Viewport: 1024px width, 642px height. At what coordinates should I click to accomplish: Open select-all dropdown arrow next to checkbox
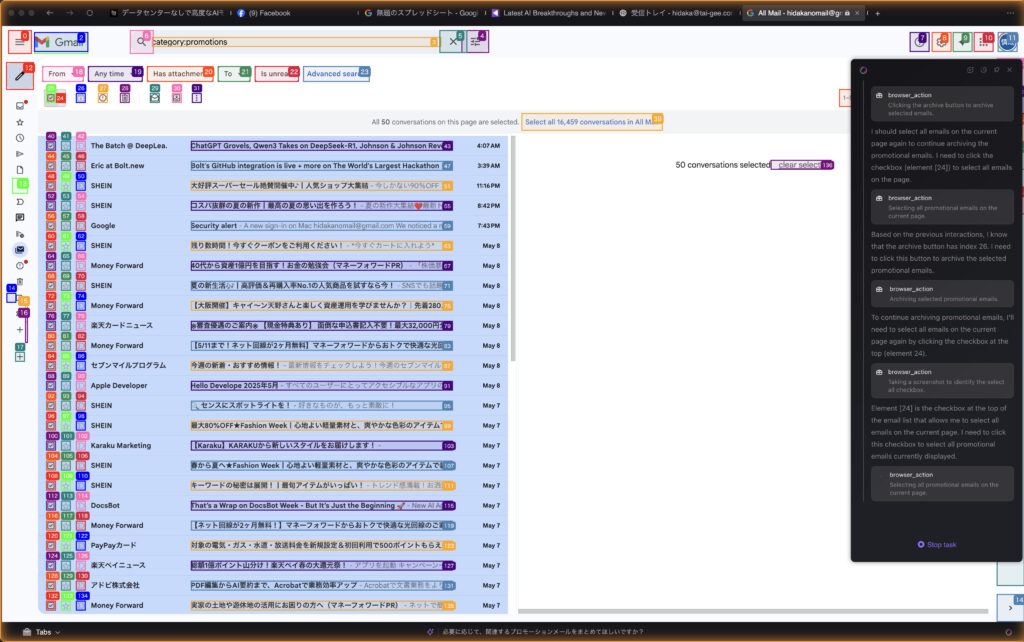pos(60,98)
